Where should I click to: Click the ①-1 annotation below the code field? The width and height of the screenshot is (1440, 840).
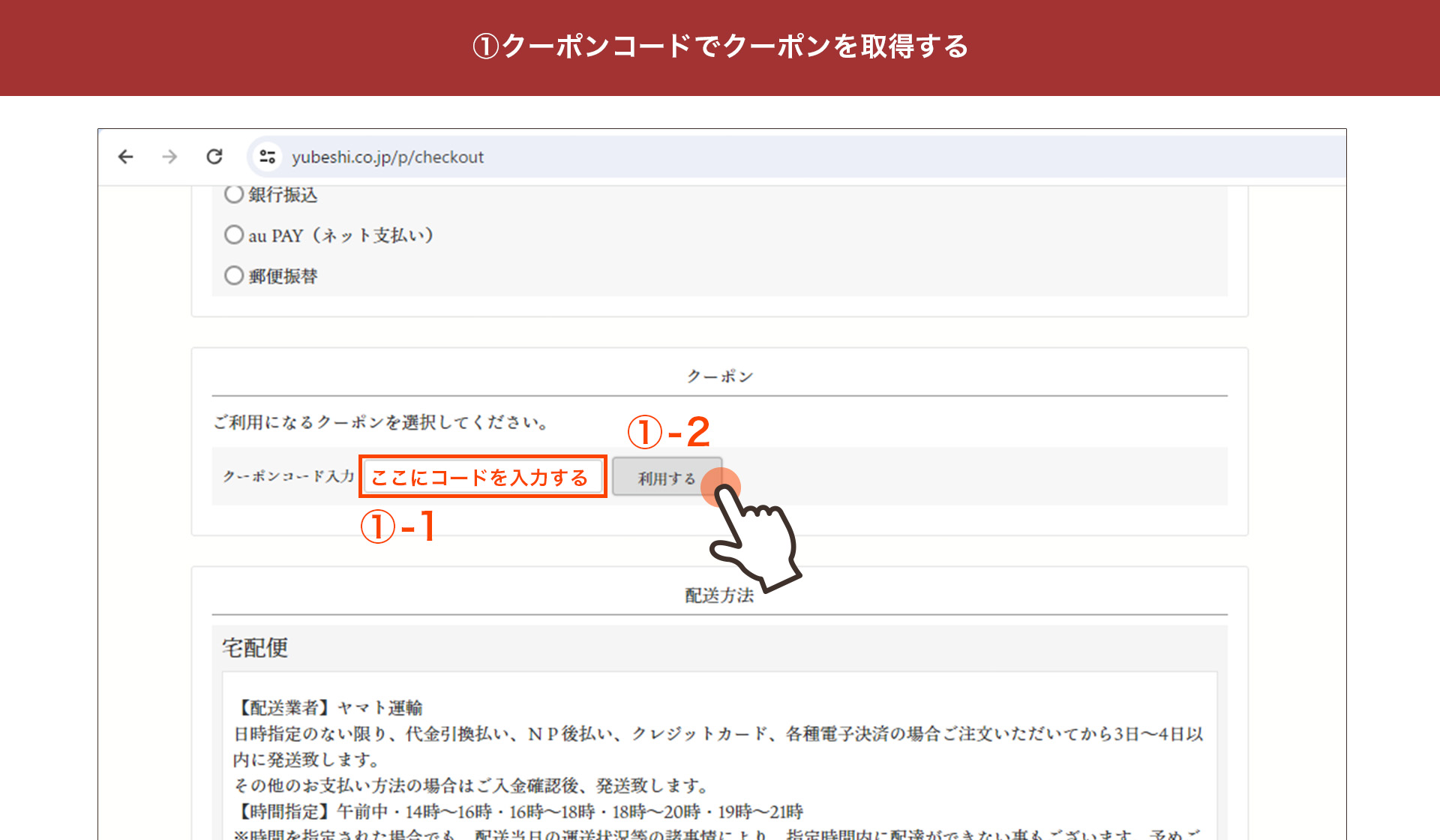pos(400,526)
